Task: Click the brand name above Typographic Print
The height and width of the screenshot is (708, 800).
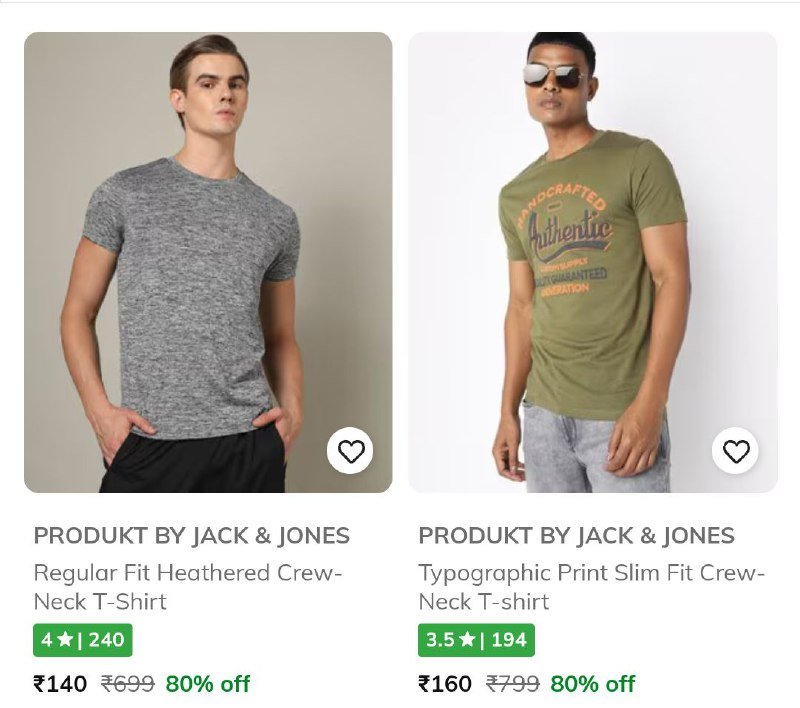Action: 576,535
